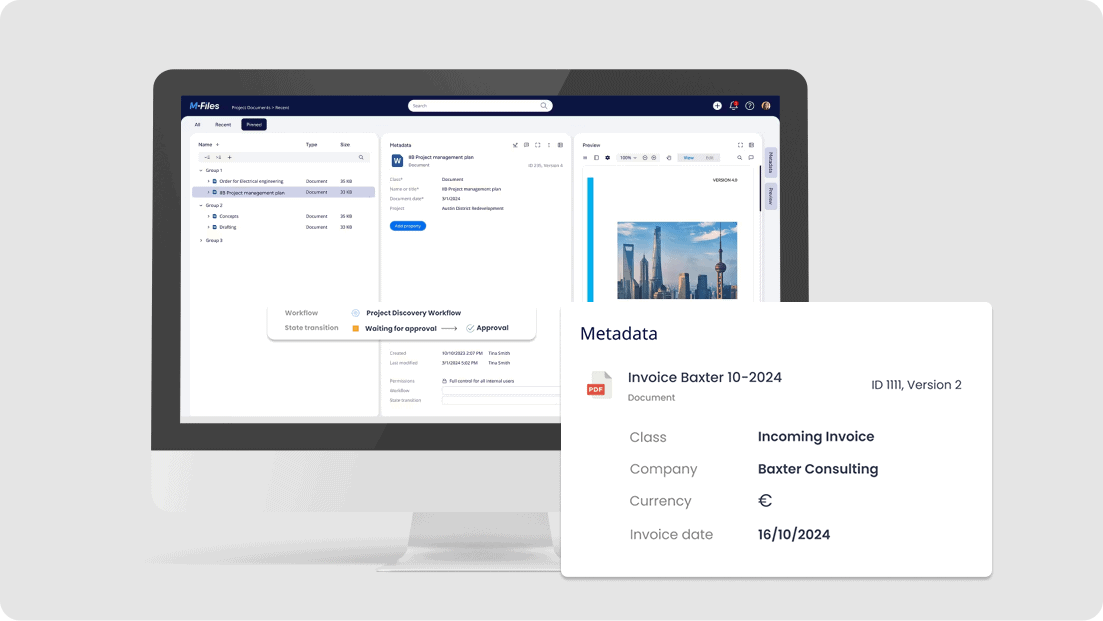Click the top Search field
The image size is (1103, 621).
479,105
